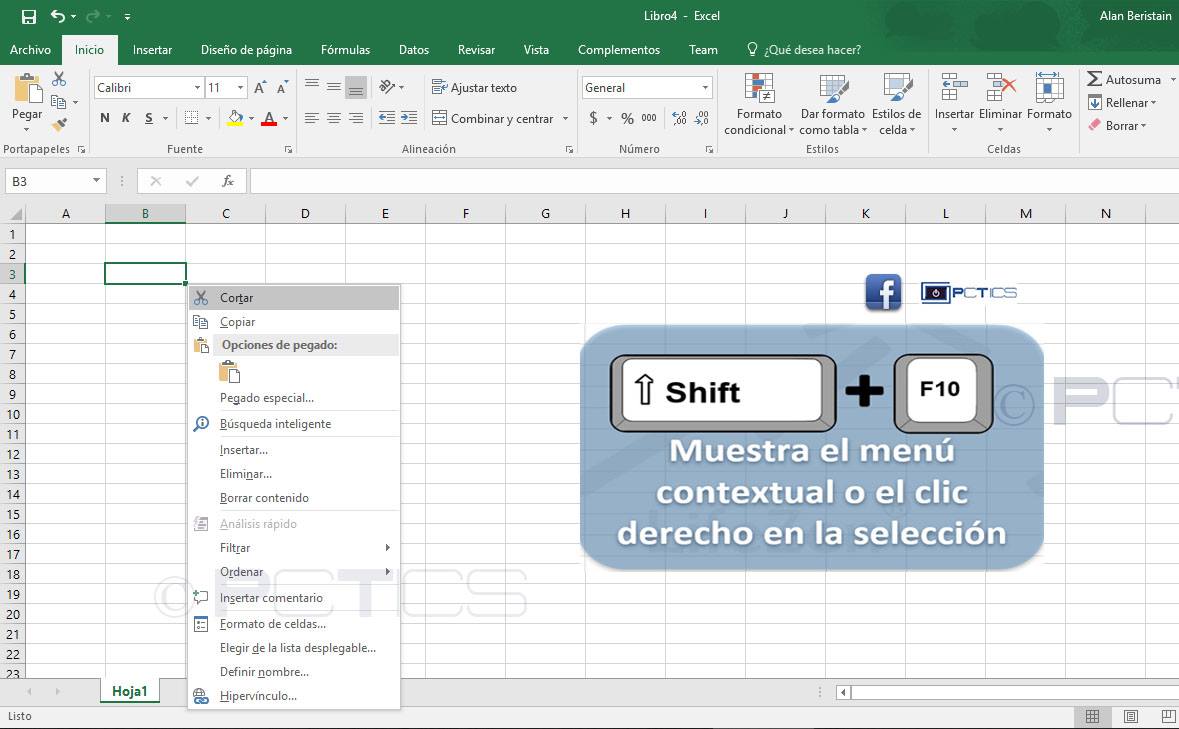Click Combinar y centrar button

(x=493, y=118)
